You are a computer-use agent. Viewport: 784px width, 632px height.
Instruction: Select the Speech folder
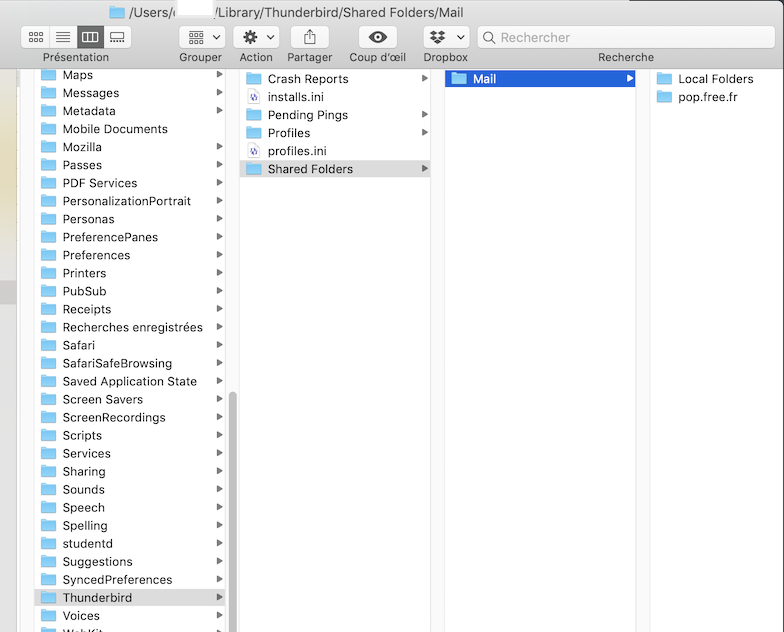click(x=130, y=507)
